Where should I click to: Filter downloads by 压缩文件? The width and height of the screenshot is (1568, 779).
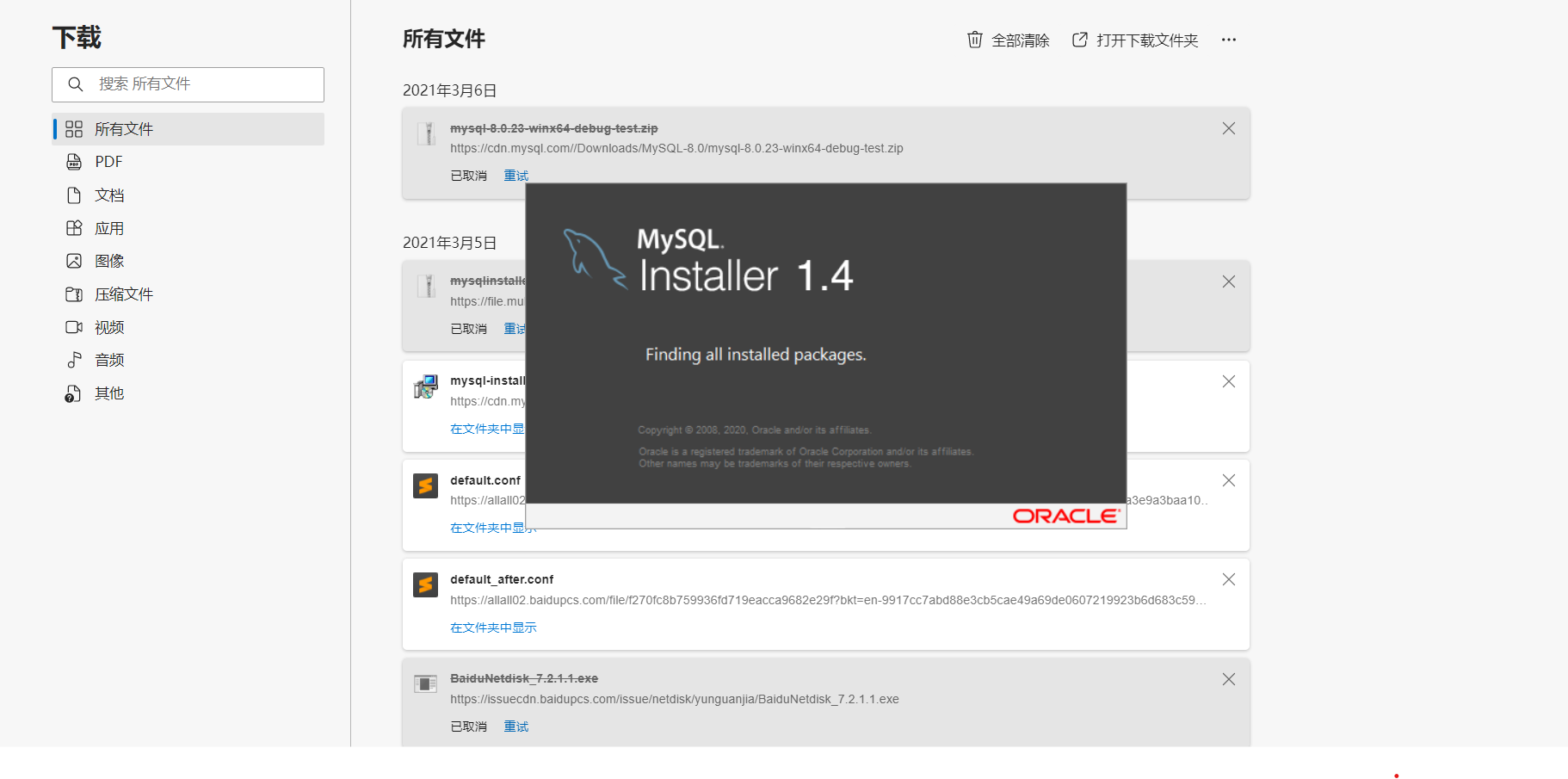coord(188,294)
